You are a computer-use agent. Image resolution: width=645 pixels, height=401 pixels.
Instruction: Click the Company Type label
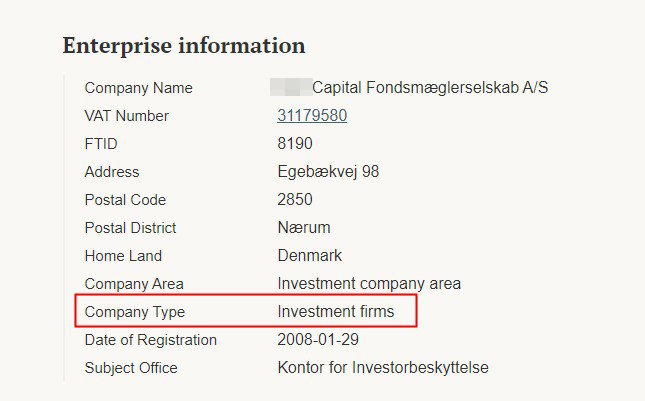135,312
